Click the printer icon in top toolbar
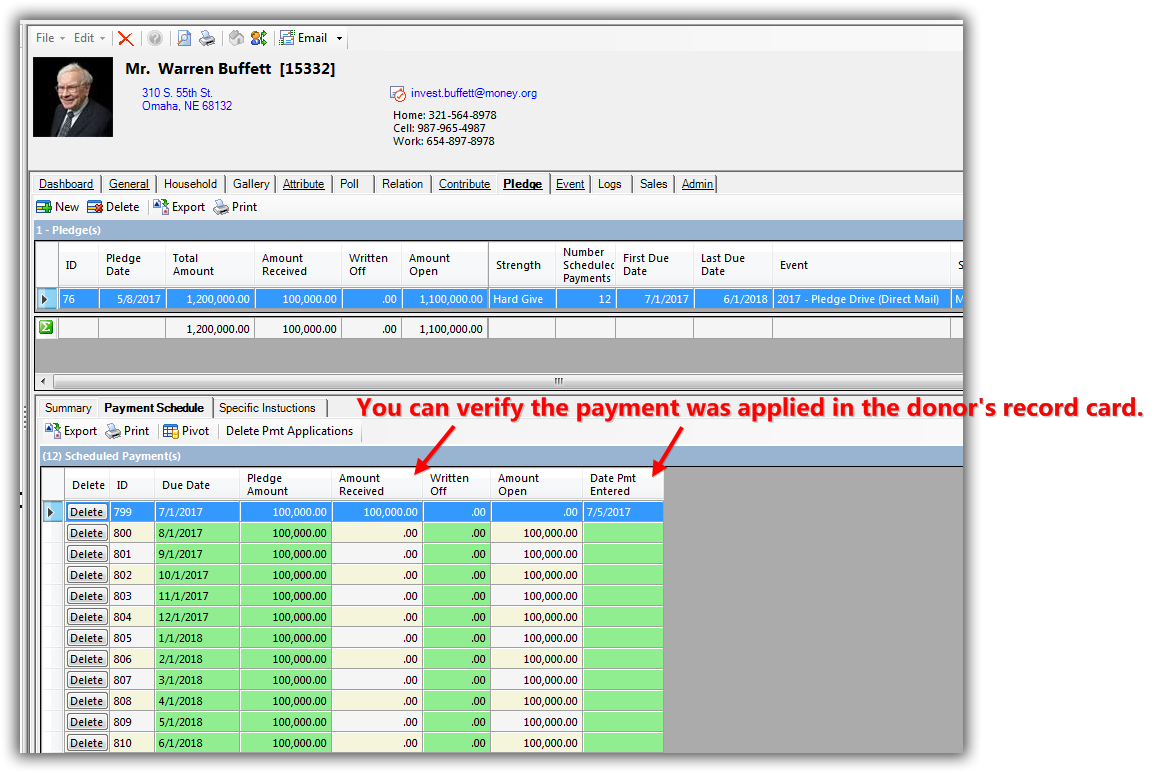Viewport: 1154px width, 773px height. pos(207,38)
